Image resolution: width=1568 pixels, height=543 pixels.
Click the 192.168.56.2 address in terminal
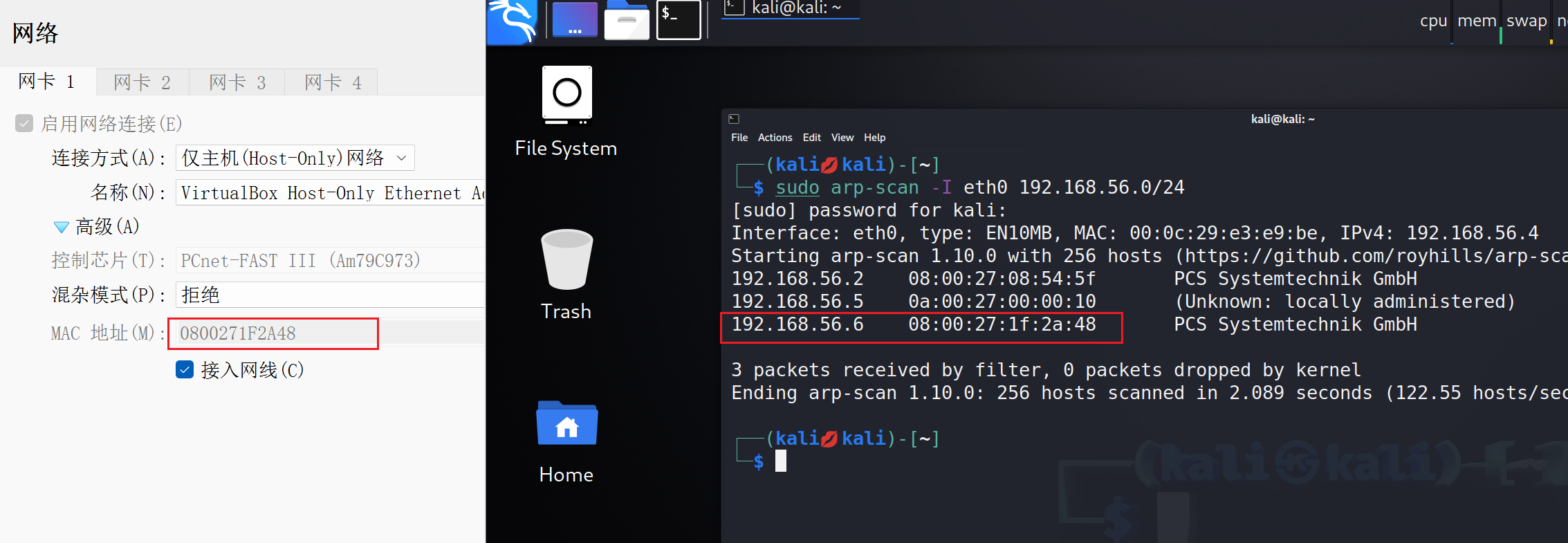pos(797,279)
